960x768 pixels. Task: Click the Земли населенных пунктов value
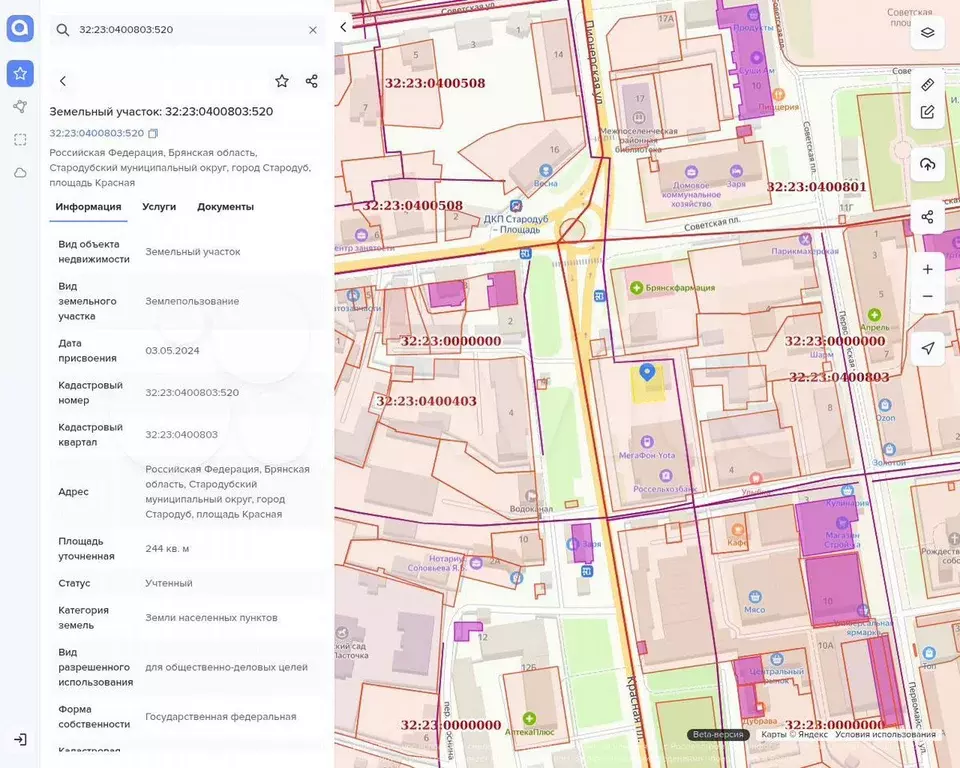(x=211, y=618)
